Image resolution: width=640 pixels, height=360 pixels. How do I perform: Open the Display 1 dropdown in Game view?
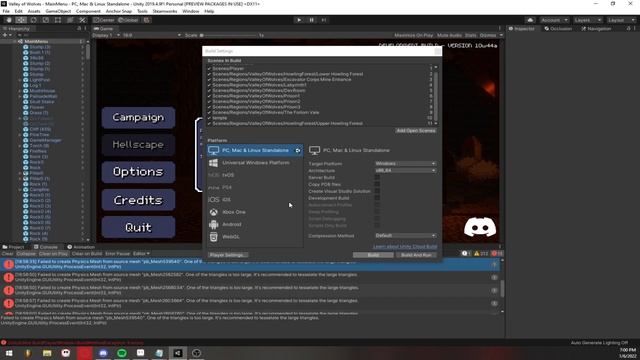tap(106, 35)
